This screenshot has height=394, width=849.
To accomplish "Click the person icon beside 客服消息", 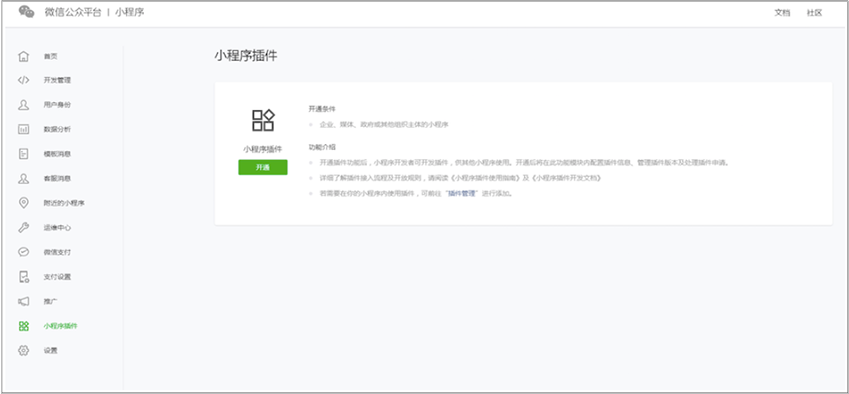I will [23, 179].
